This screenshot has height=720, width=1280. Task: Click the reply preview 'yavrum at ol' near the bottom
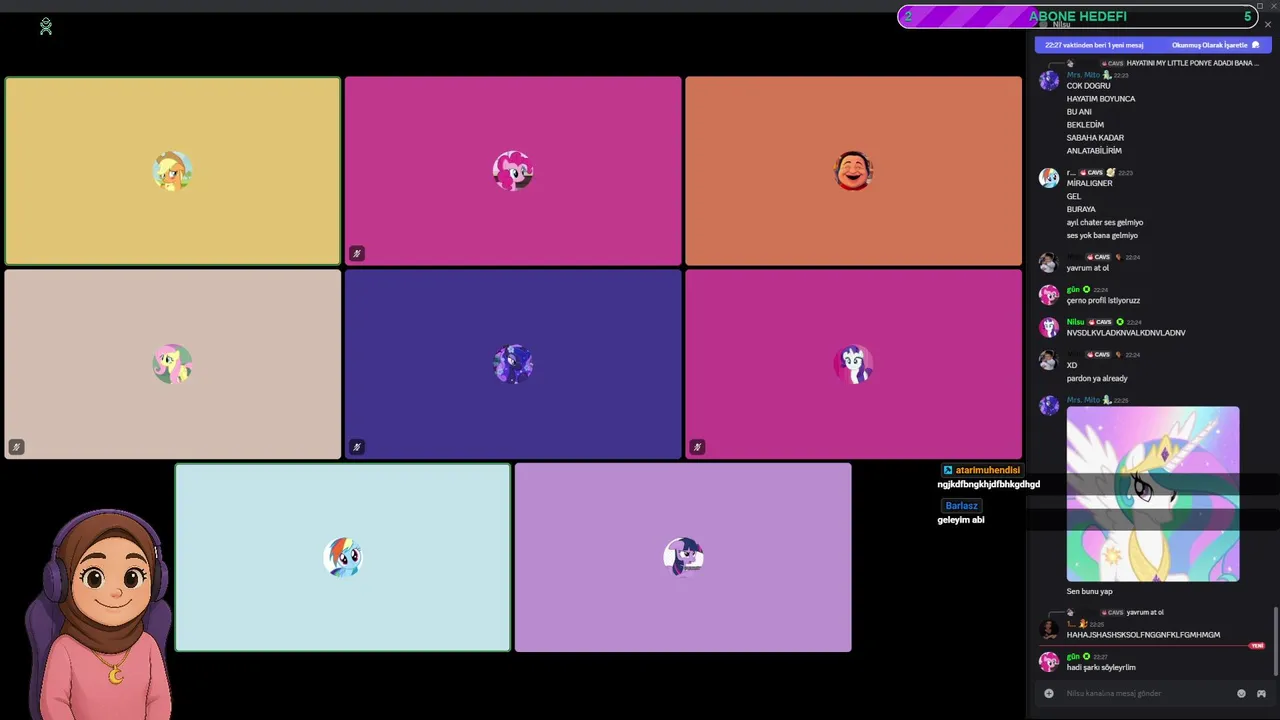click(x=1145, y=612)
